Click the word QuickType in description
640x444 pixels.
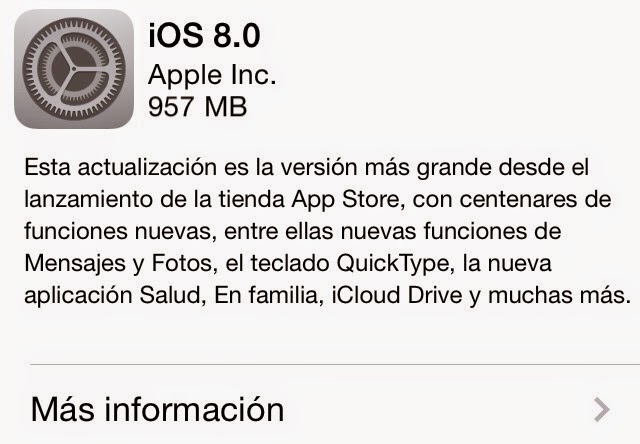point(392,264)
